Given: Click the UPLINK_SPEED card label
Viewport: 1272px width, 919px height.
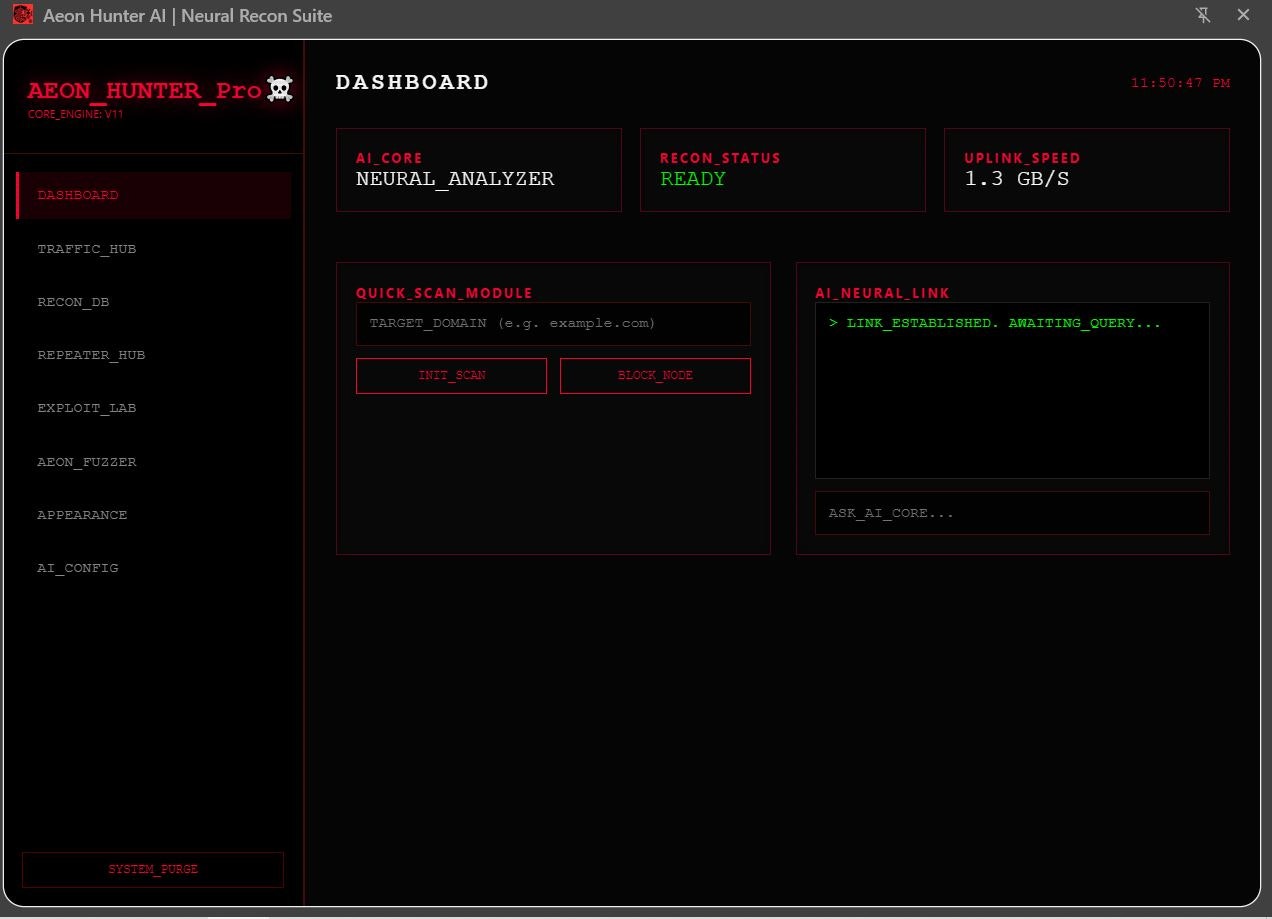Looking at the screenshot, I should point(1022,158).
